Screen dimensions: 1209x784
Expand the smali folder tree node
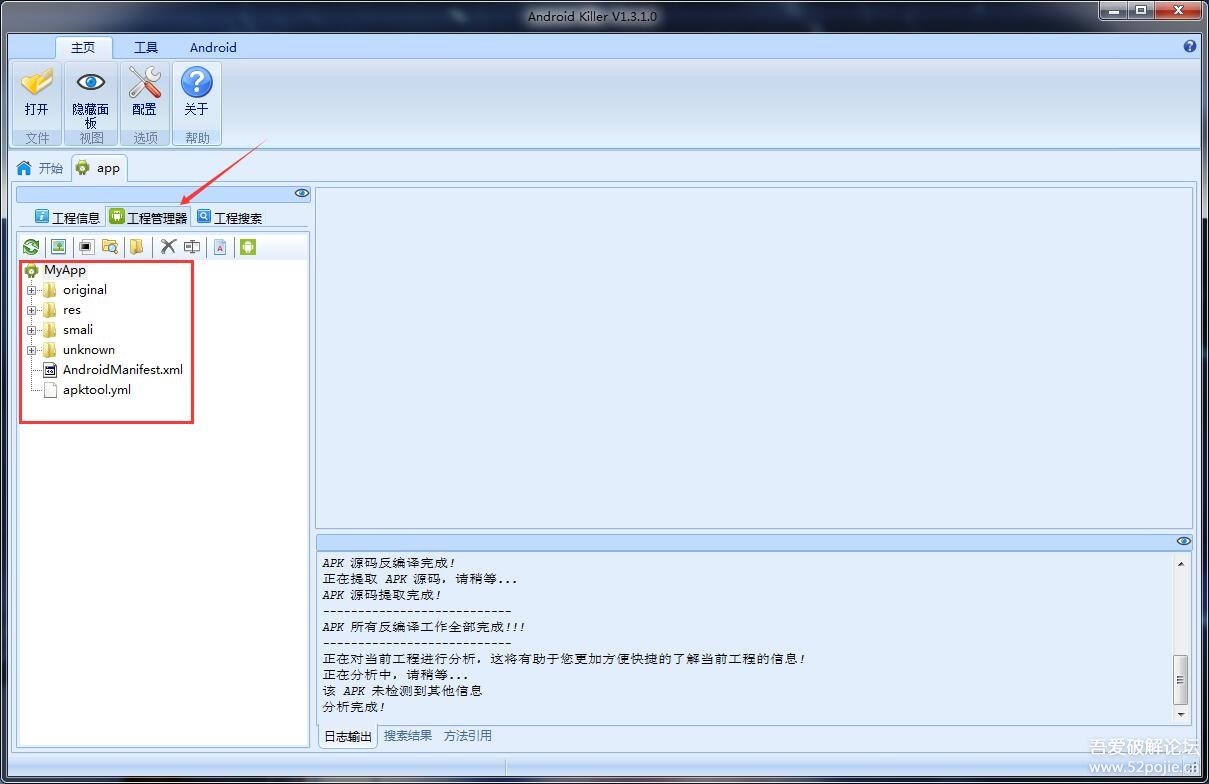32,330
